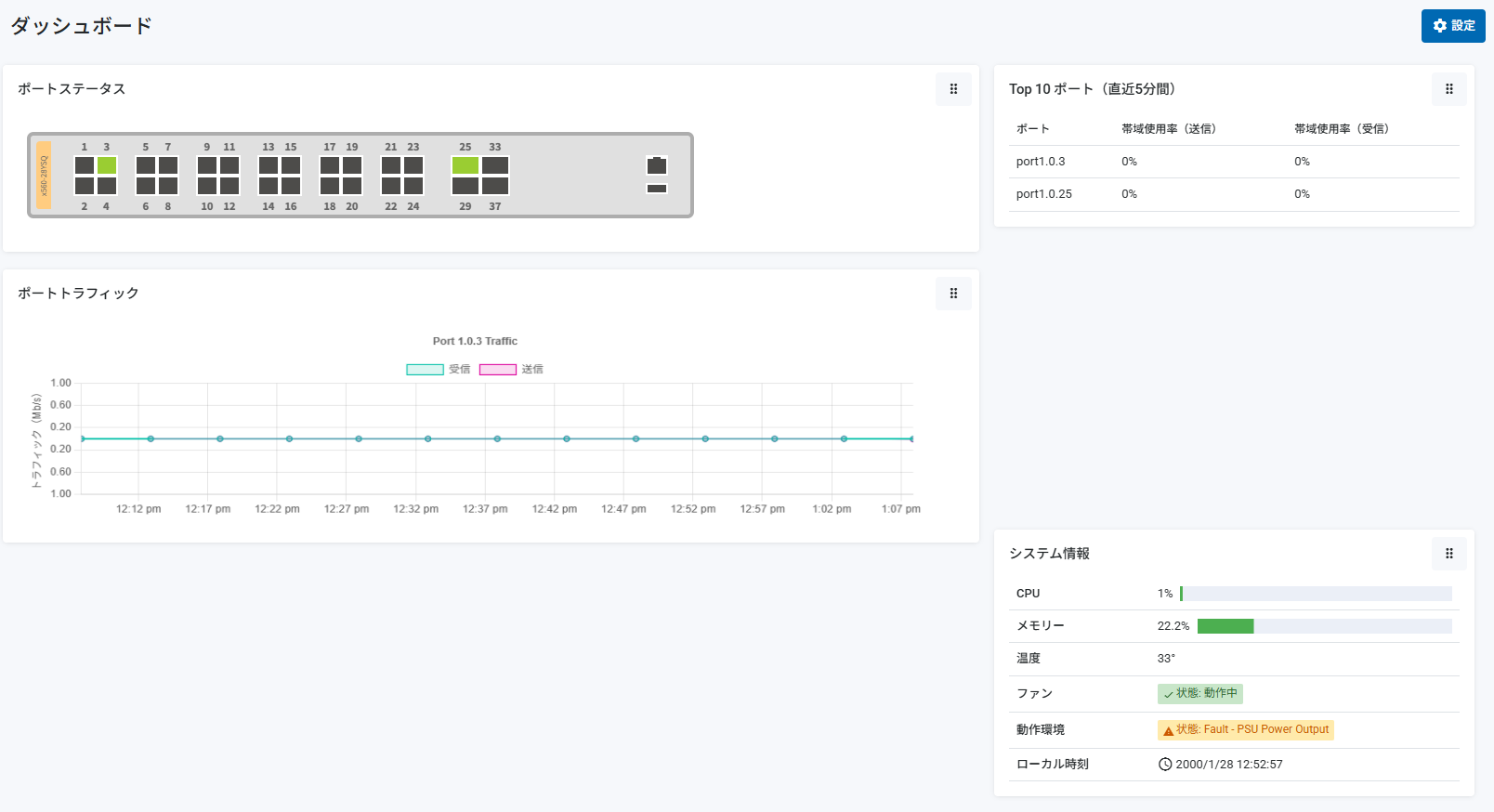Click the memory usage progress bar
Image resolution: width=1494 pixels, height=812 pixels.
(1324, 626)
